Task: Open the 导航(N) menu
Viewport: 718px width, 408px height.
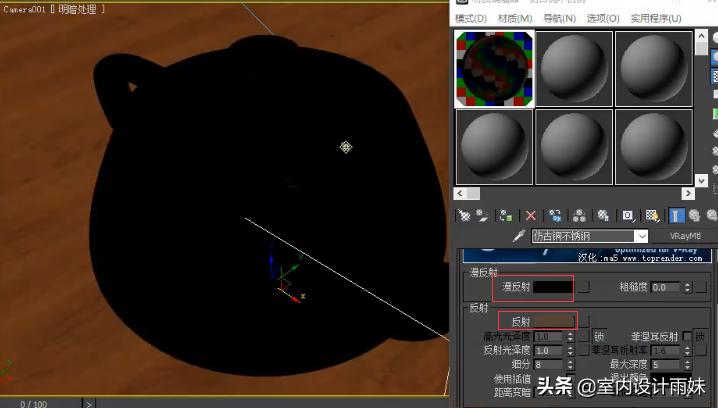Action: 559,18
